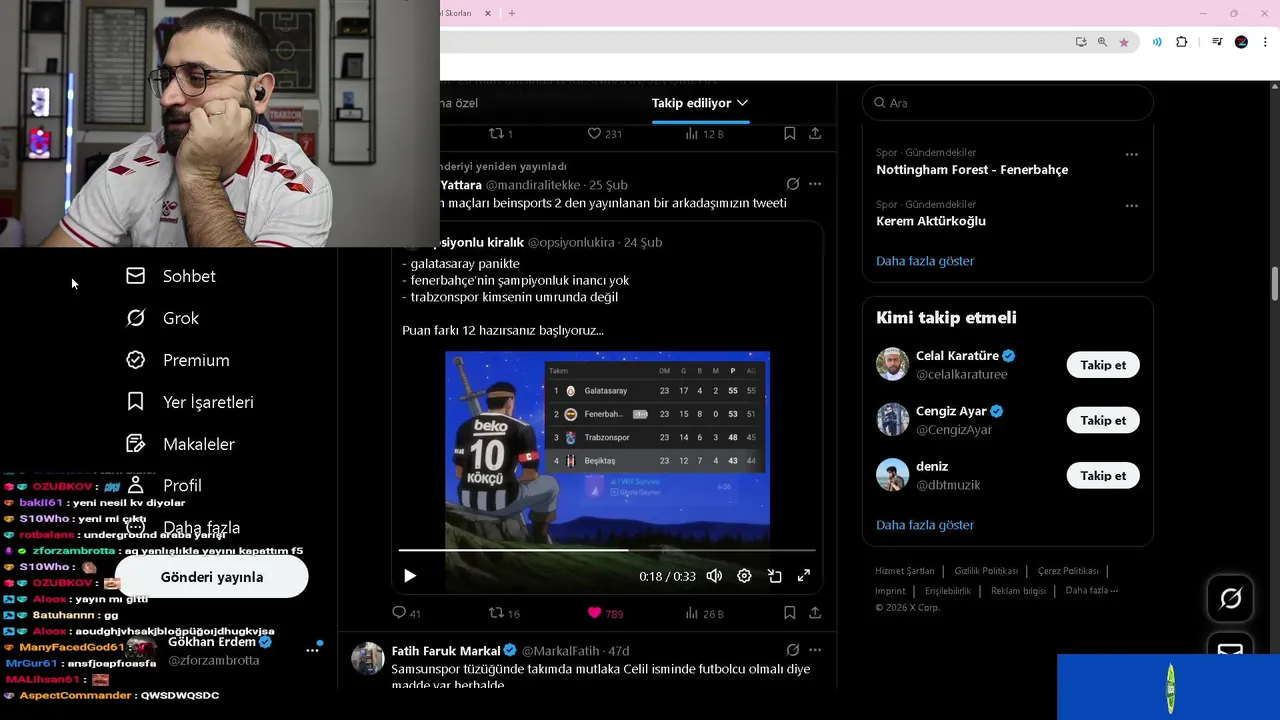Image resolution: width=1280 pixels, height=720 pixels.
Task: Open more options on Fatih Faruk Markal post
Action: pos(815,650)
